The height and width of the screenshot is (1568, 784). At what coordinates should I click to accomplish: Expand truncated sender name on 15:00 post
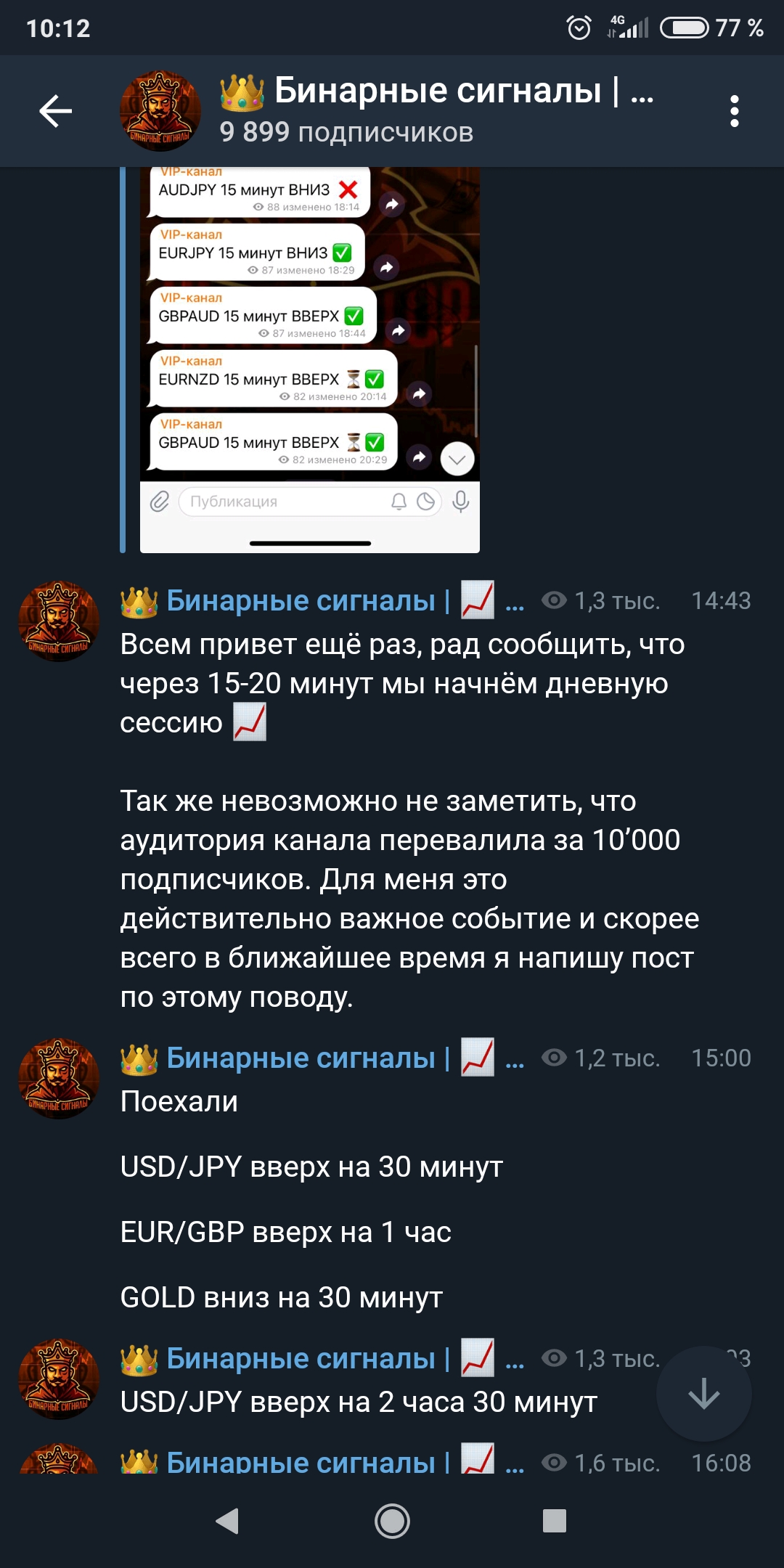(x=515, y=1060)
